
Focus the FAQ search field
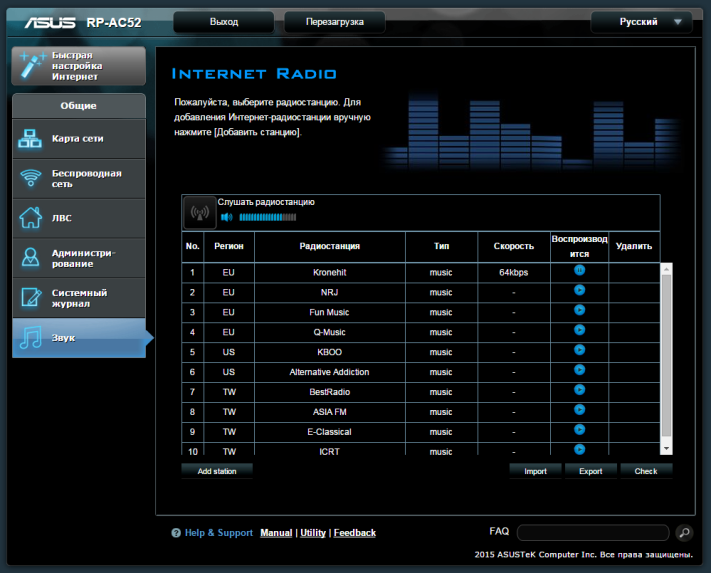point(593,532)
